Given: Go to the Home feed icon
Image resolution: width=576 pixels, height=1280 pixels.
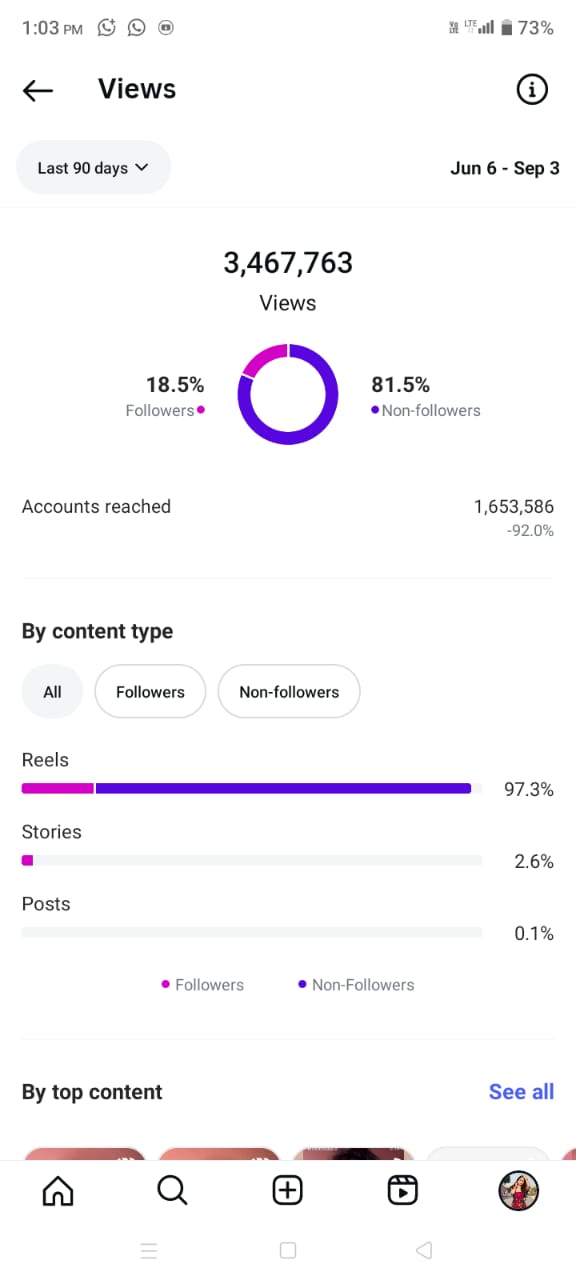Looking at the screenshot, I should coord(58,1190).
